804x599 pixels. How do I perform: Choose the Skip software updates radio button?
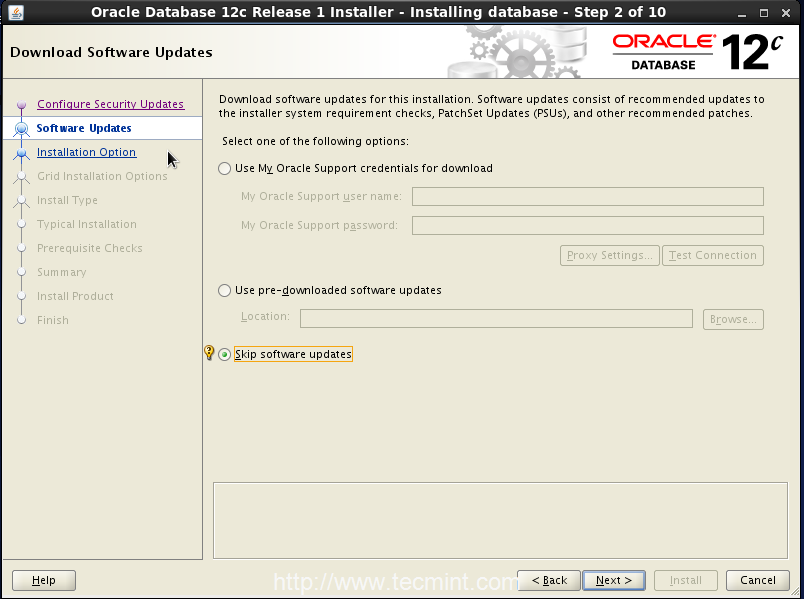point(225,354)
